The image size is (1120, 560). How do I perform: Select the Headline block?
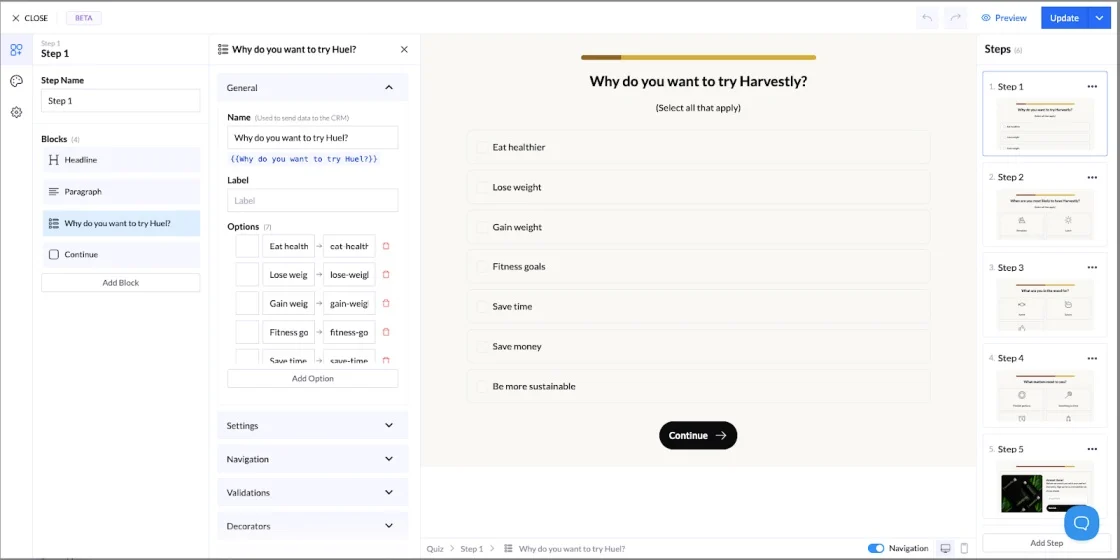(x=121, y=160)
